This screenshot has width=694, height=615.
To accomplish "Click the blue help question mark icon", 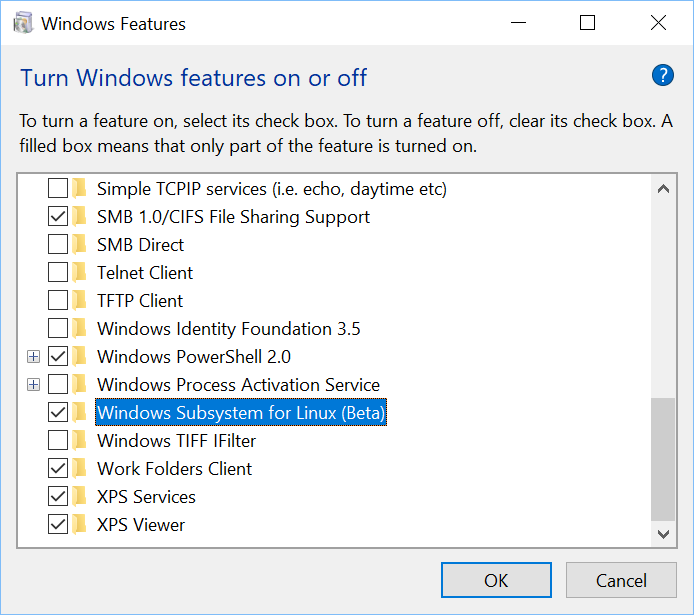I will point(663,76).
